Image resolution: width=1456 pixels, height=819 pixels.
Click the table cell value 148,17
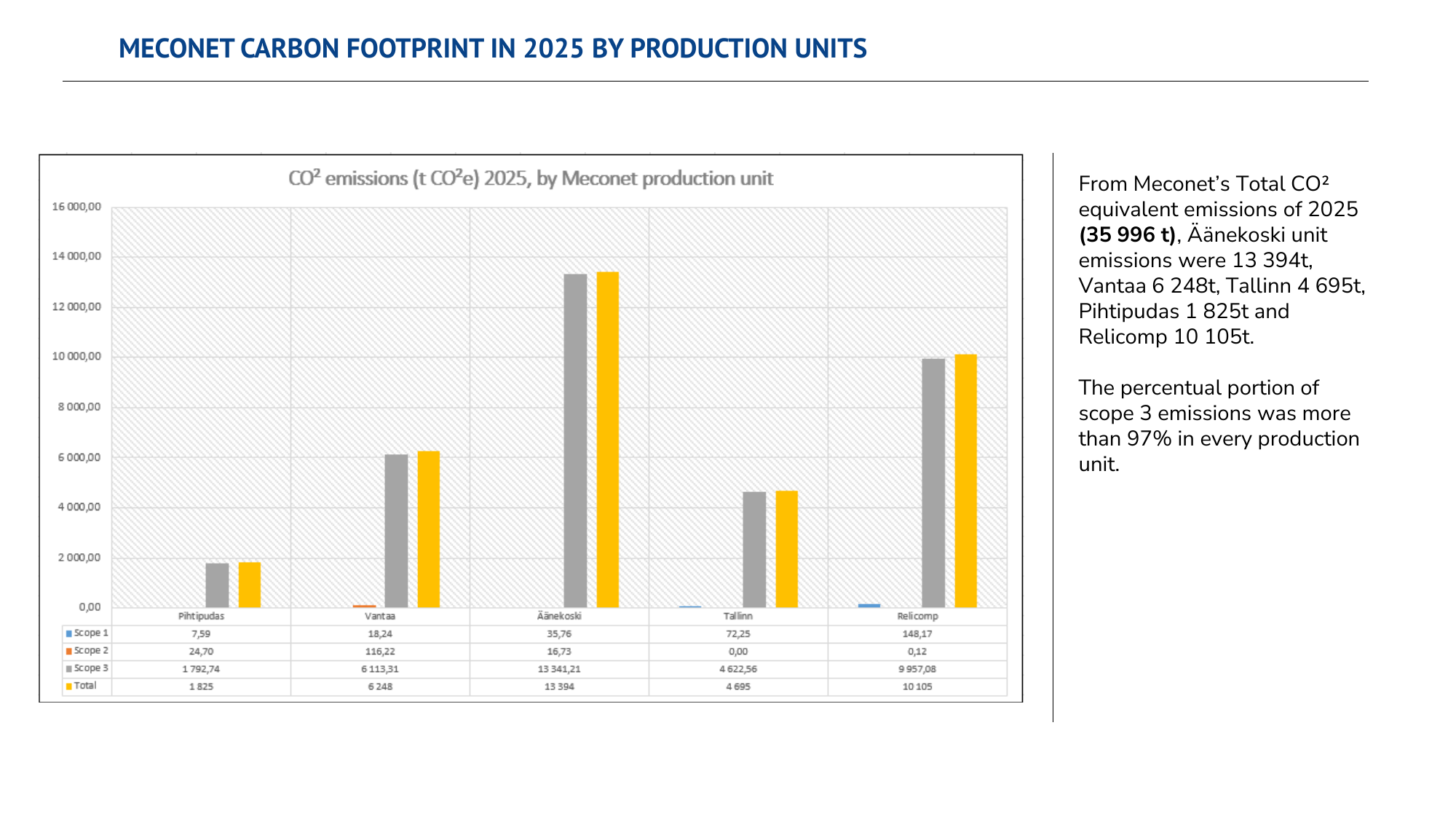[x=917, y=634]
